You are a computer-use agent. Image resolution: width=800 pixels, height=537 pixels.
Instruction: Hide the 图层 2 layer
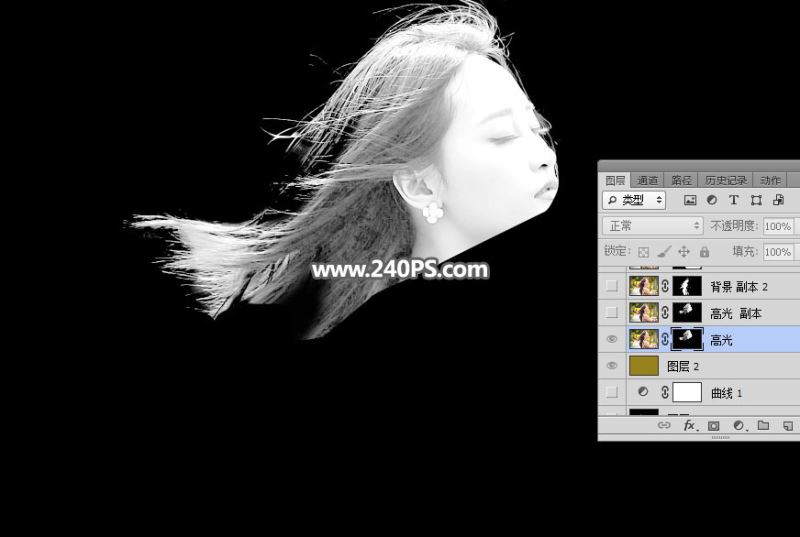611,366
